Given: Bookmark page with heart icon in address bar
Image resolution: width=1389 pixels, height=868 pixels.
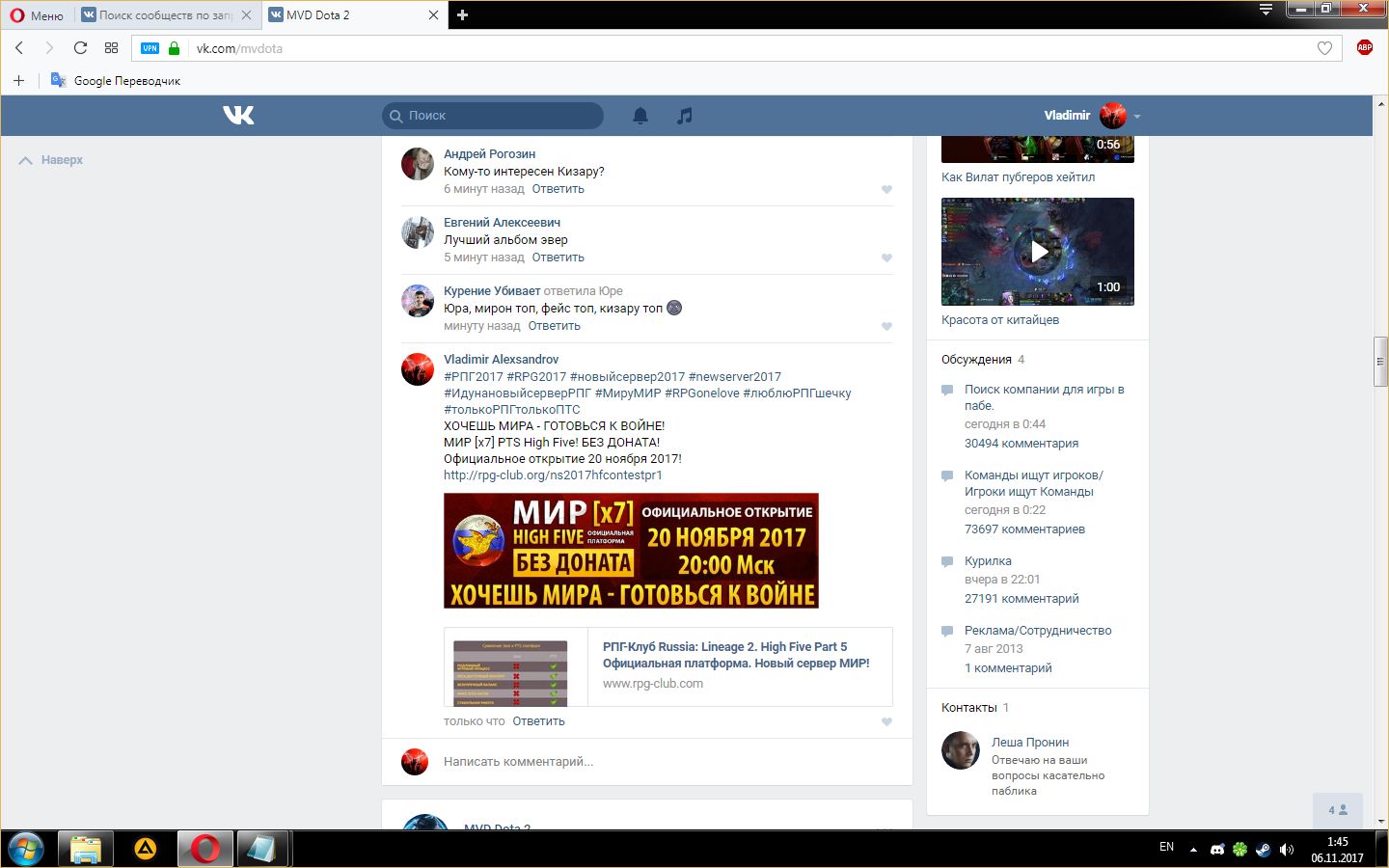Looking at the screenshot, I should (1324, 48).
